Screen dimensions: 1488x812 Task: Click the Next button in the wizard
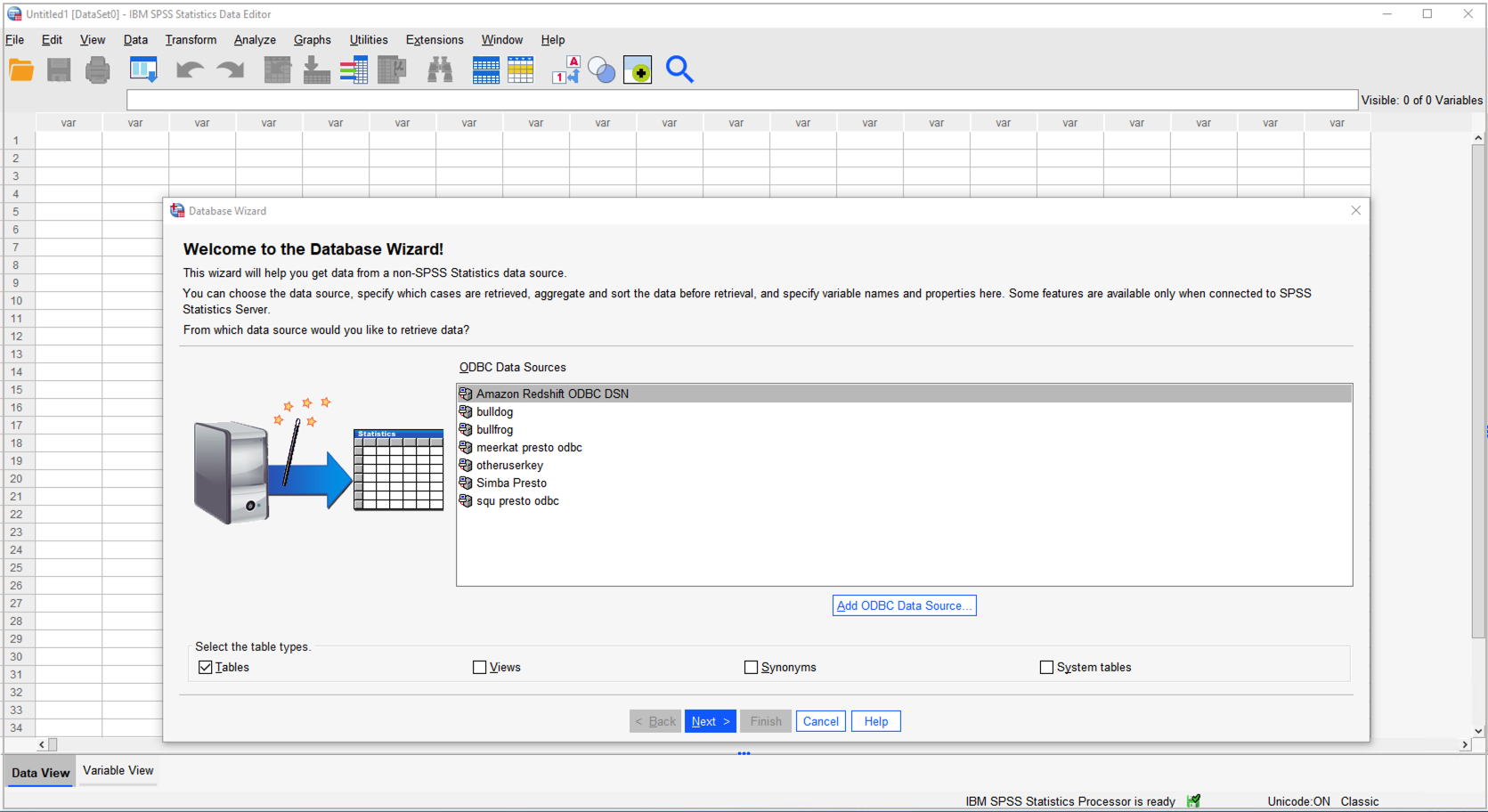[x=711, y=721]
